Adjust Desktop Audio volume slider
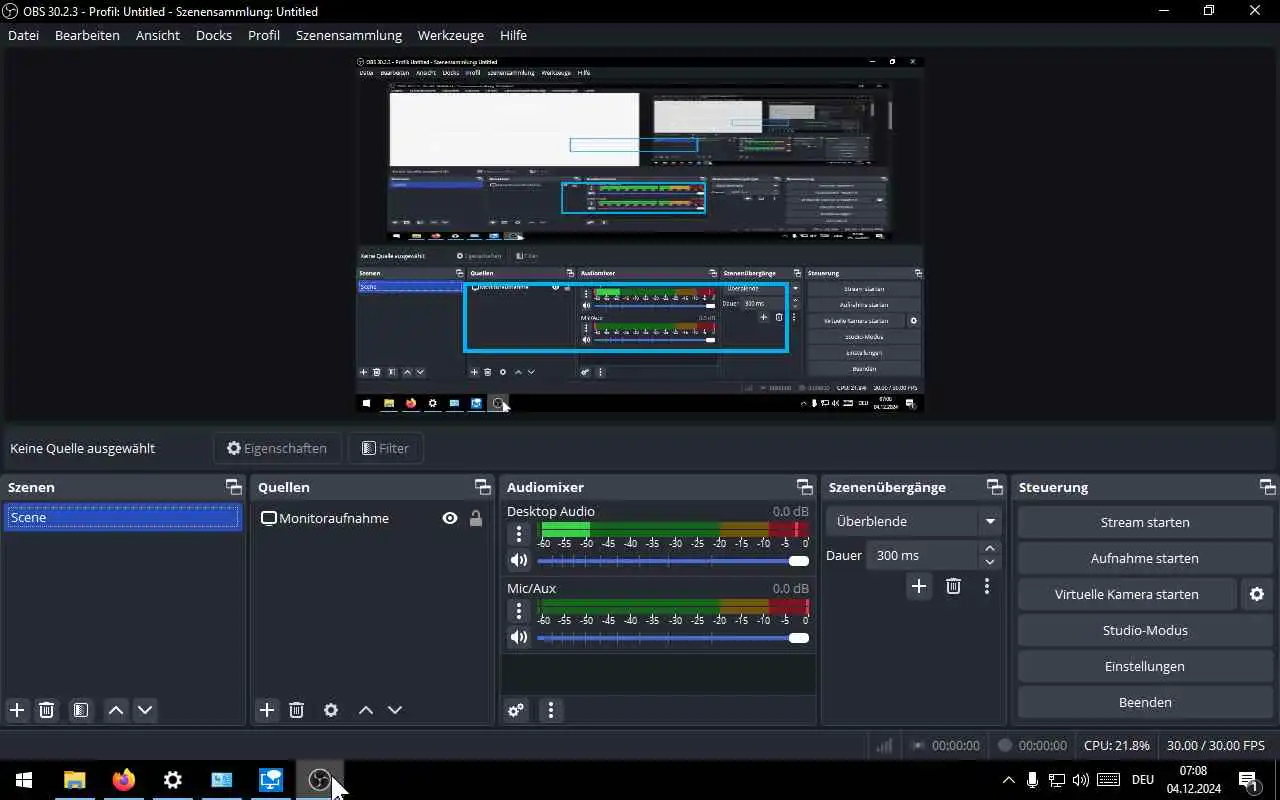 click(x=672, y=561)
